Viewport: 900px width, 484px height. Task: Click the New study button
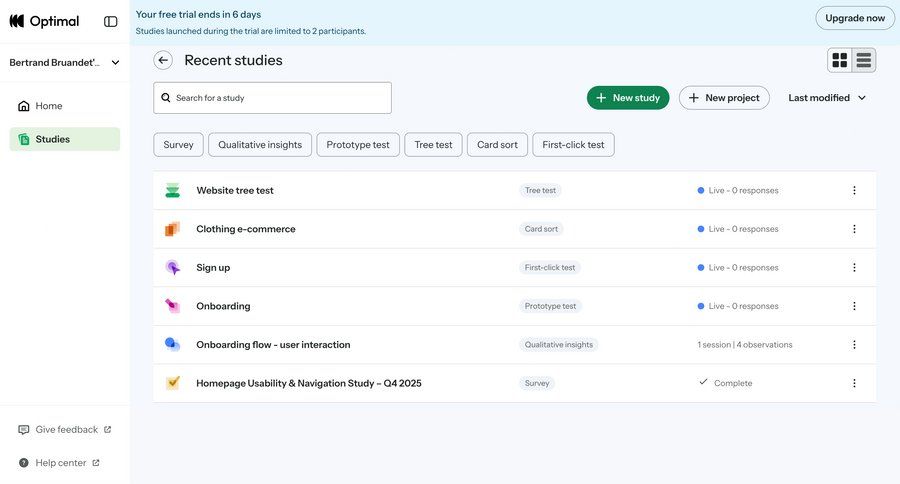[x=628, y=98]
